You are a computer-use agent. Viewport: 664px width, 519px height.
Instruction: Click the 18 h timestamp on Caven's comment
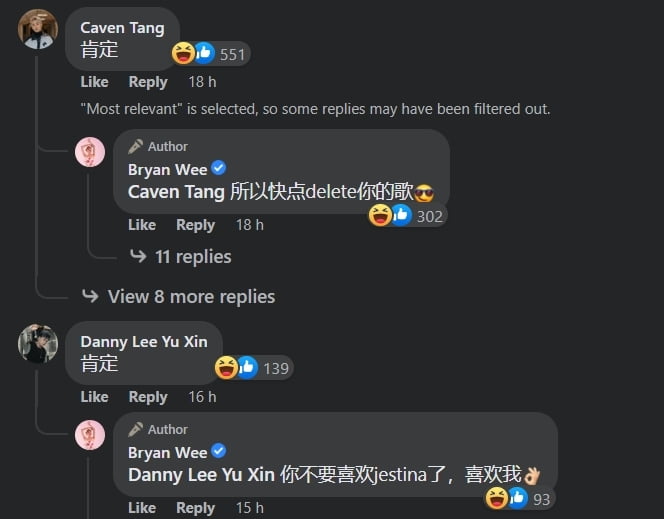pyautogui.click(x=202, y=82)
